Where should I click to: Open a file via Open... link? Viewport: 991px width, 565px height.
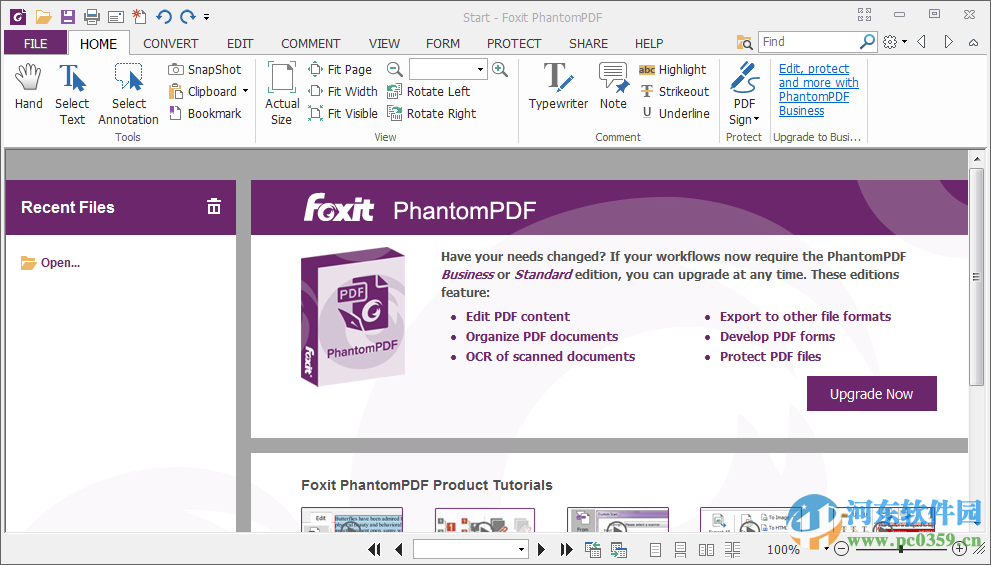pos(51,263)
